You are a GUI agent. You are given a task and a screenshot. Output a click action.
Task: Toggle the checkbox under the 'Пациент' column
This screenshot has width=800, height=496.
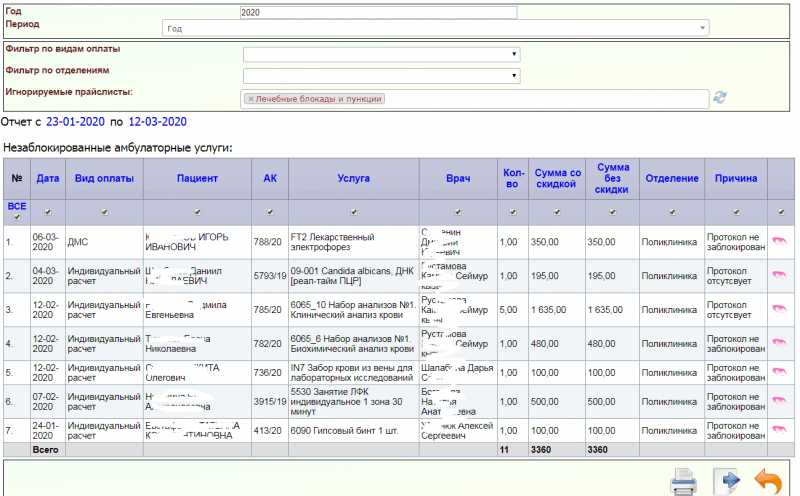[x=197, y=212]
